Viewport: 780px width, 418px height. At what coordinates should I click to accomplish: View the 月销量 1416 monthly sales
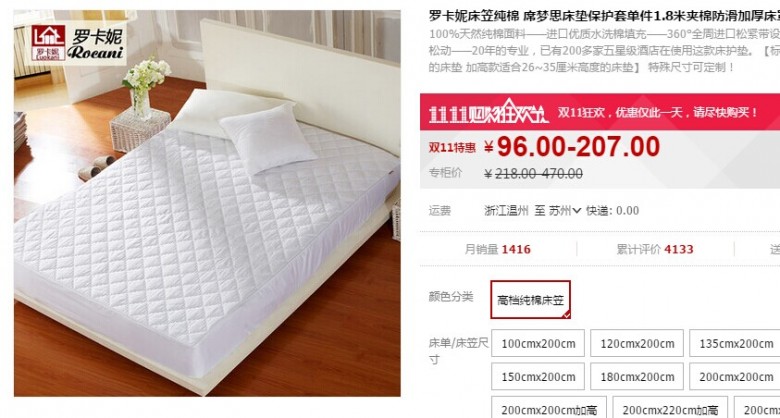coord(497,249)
